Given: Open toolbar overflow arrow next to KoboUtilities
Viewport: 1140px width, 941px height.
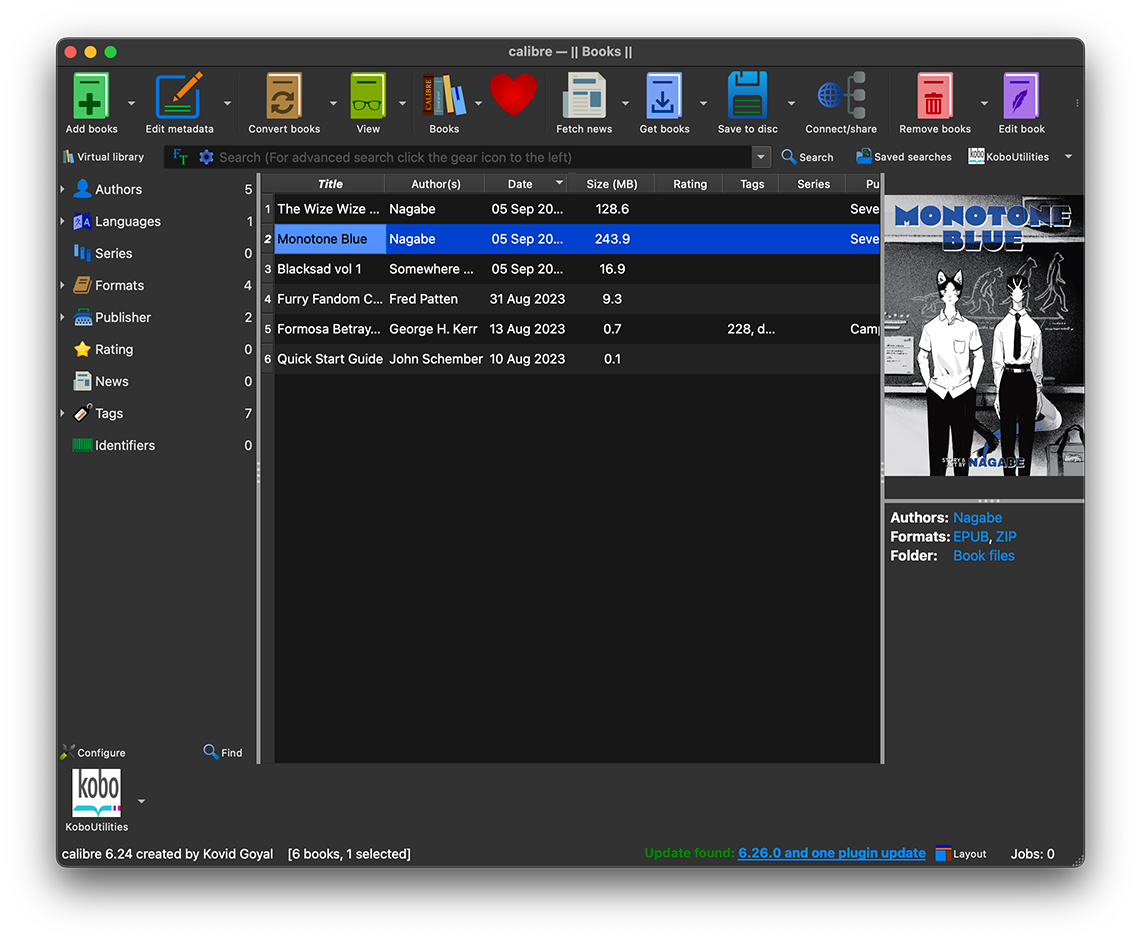Looking at the screenshot, I should [1068, 156].
